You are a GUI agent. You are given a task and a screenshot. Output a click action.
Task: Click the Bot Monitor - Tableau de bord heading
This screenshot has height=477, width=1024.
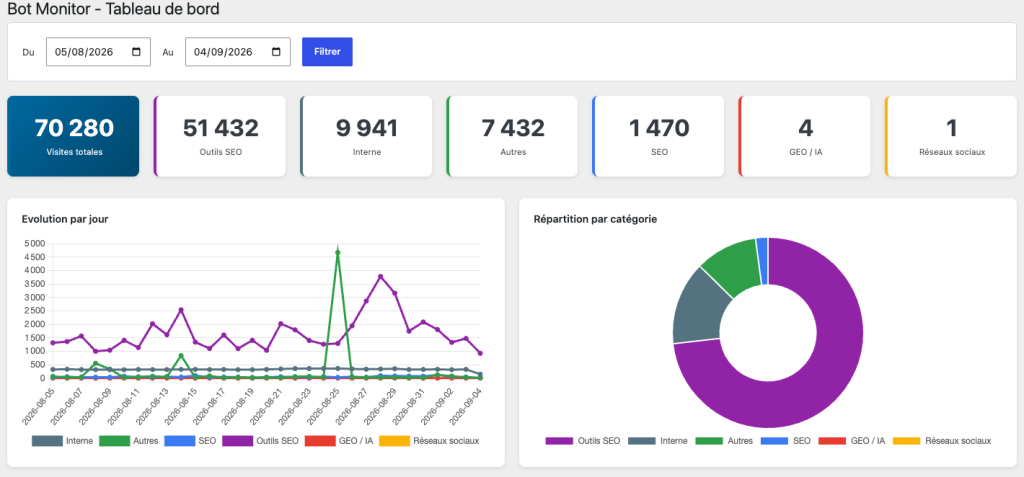pyautogui.click(x=113, y=9)
